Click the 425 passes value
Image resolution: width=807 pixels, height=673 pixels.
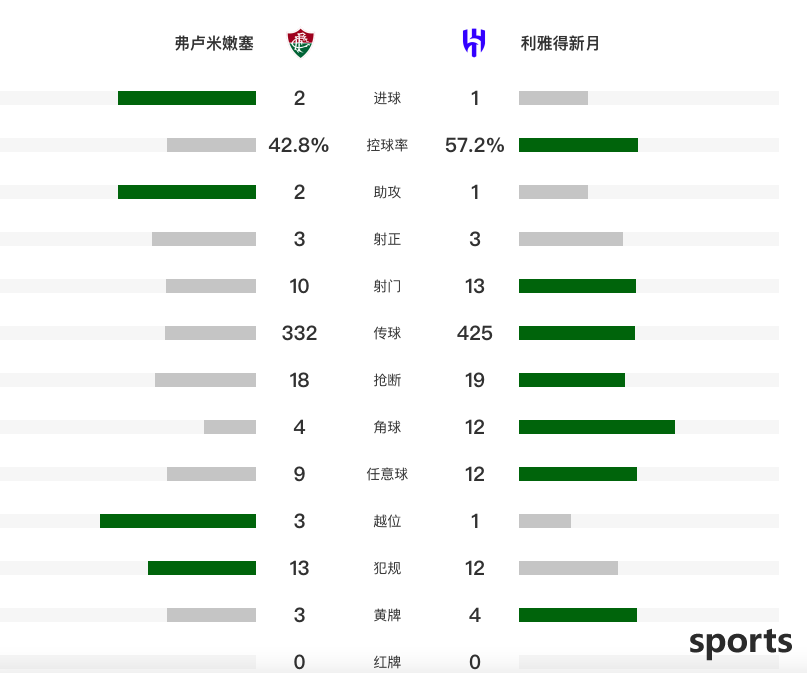pyautogui.click(x=475, y=333)
